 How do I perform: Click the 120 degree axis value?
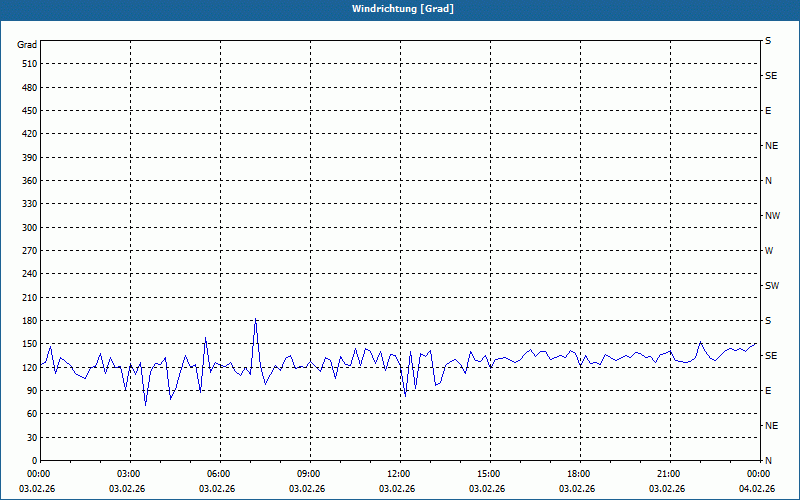30,367
